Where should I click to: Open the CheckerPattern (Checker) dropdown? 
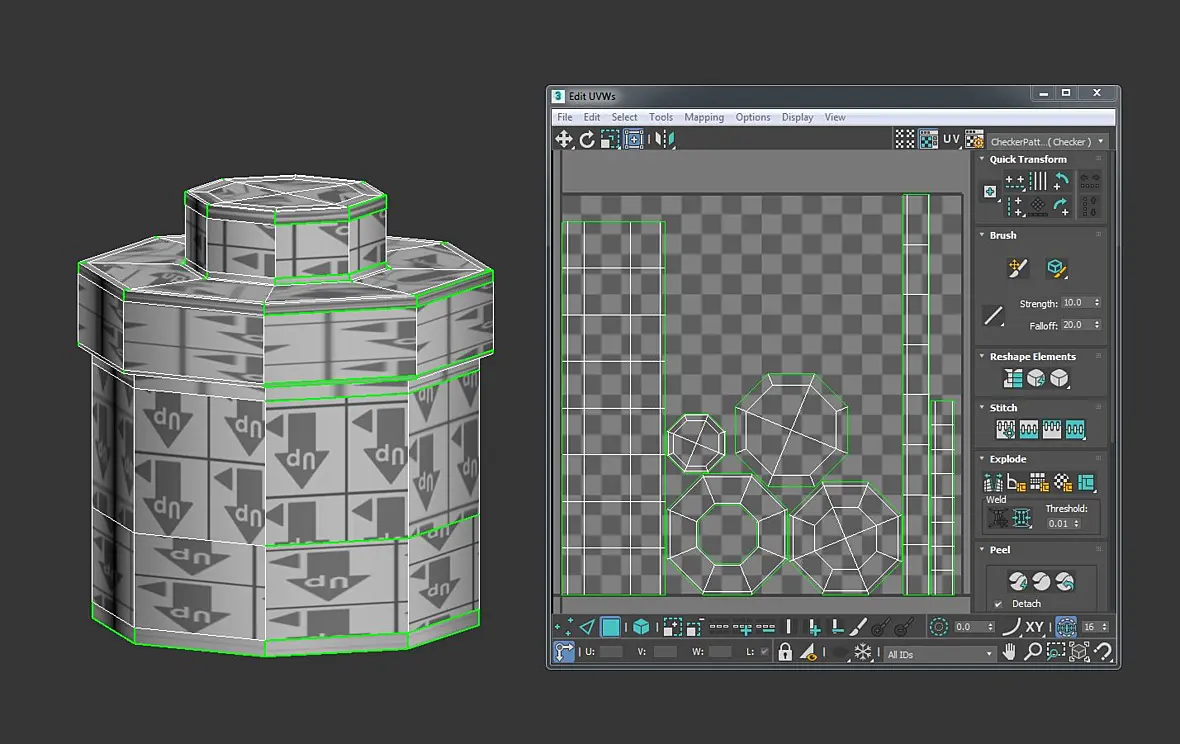1047,141
